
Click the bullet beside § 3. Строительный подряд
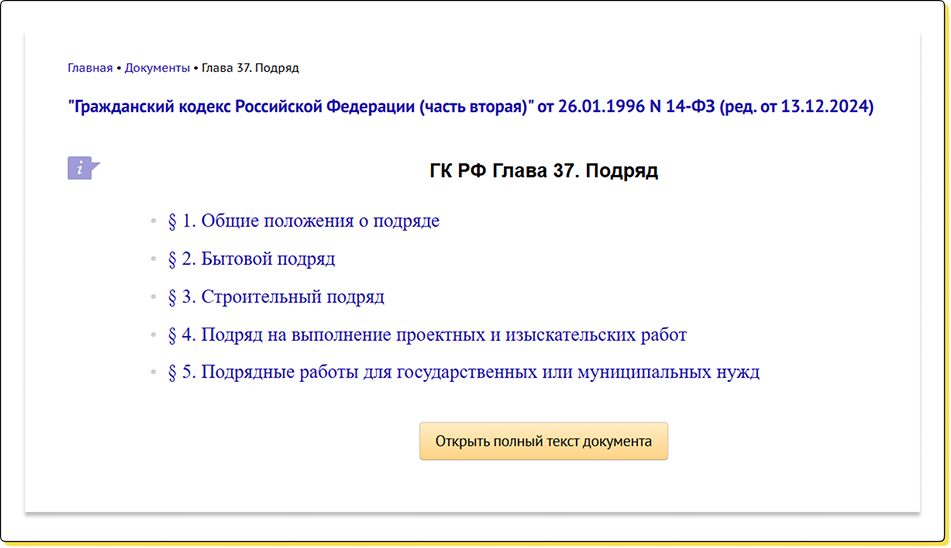click(x=153, y=298)
